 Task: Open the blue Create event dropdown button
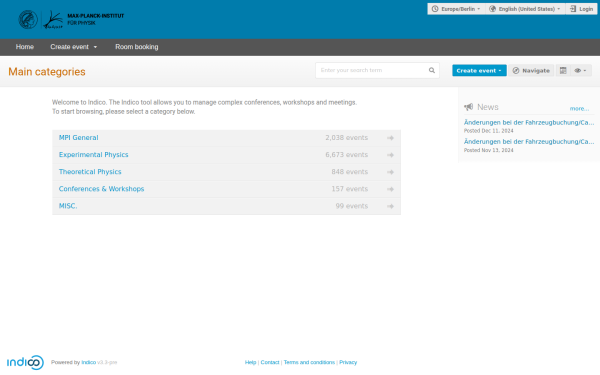(x=479, y=70)
